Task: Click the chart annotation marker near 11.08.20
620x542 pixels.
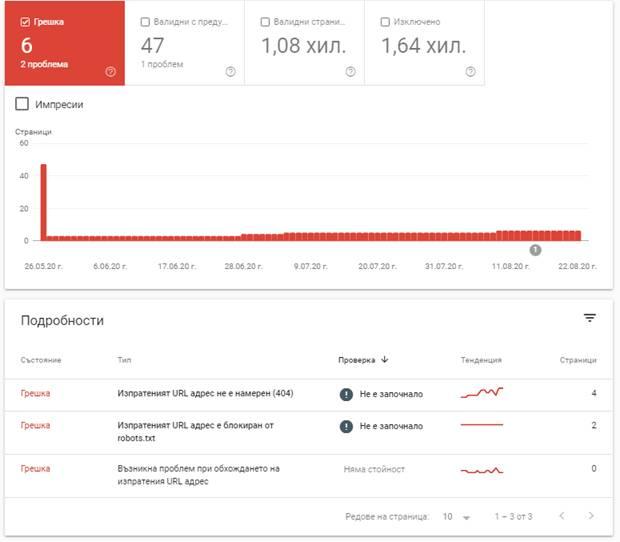Action: click(x=535, y=250)
